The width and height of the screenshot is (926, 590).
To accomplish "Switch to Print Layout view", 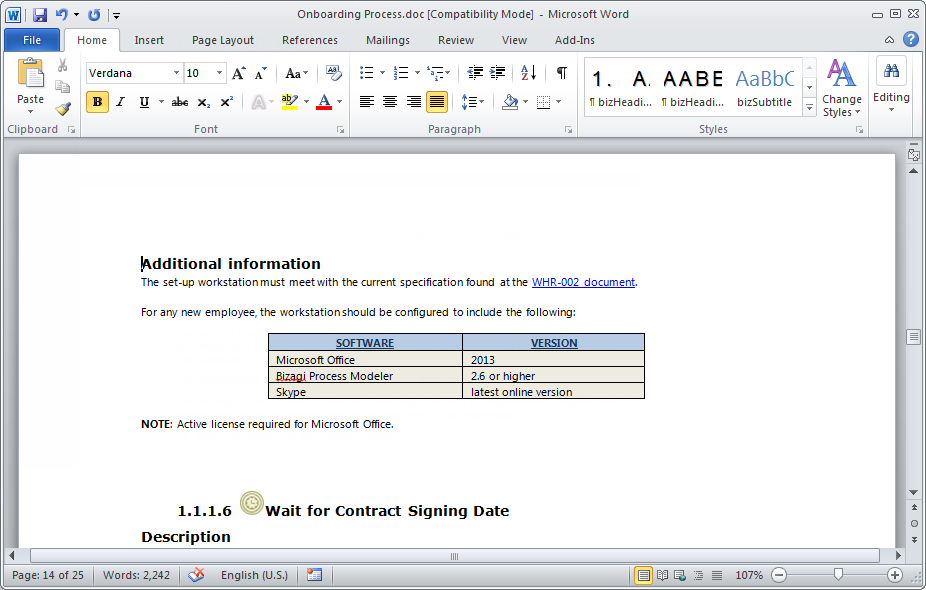I will pyautogui.click(x=643, y=575).
